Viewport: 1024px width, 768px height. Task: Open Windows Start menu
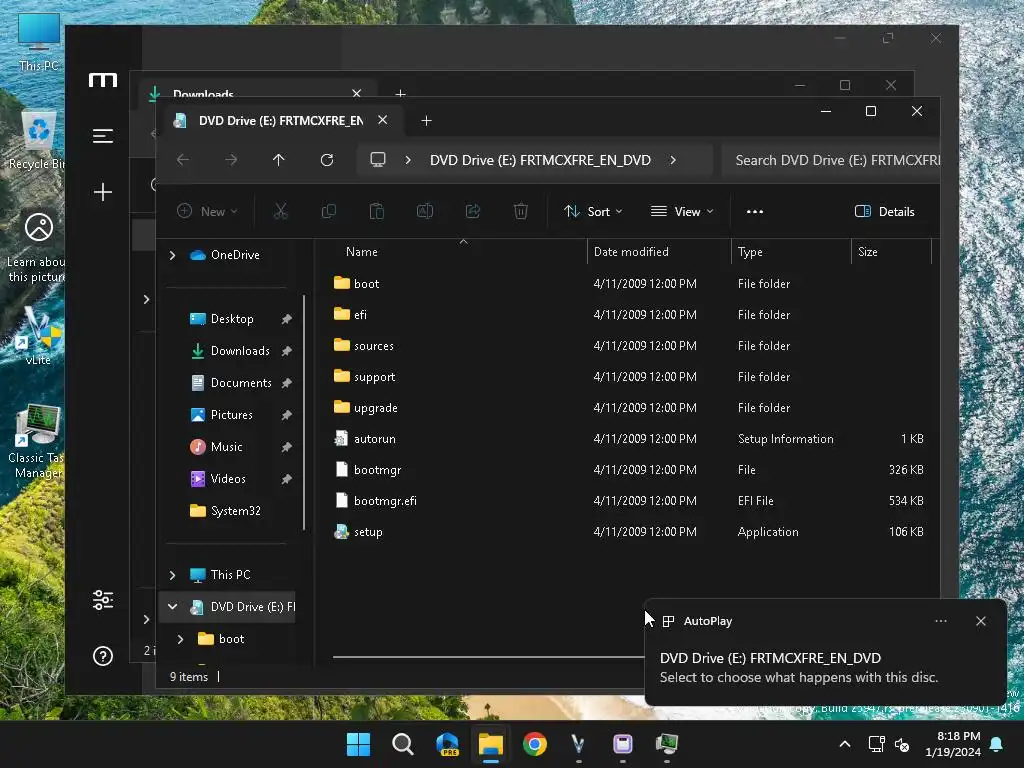pos(358,744)
